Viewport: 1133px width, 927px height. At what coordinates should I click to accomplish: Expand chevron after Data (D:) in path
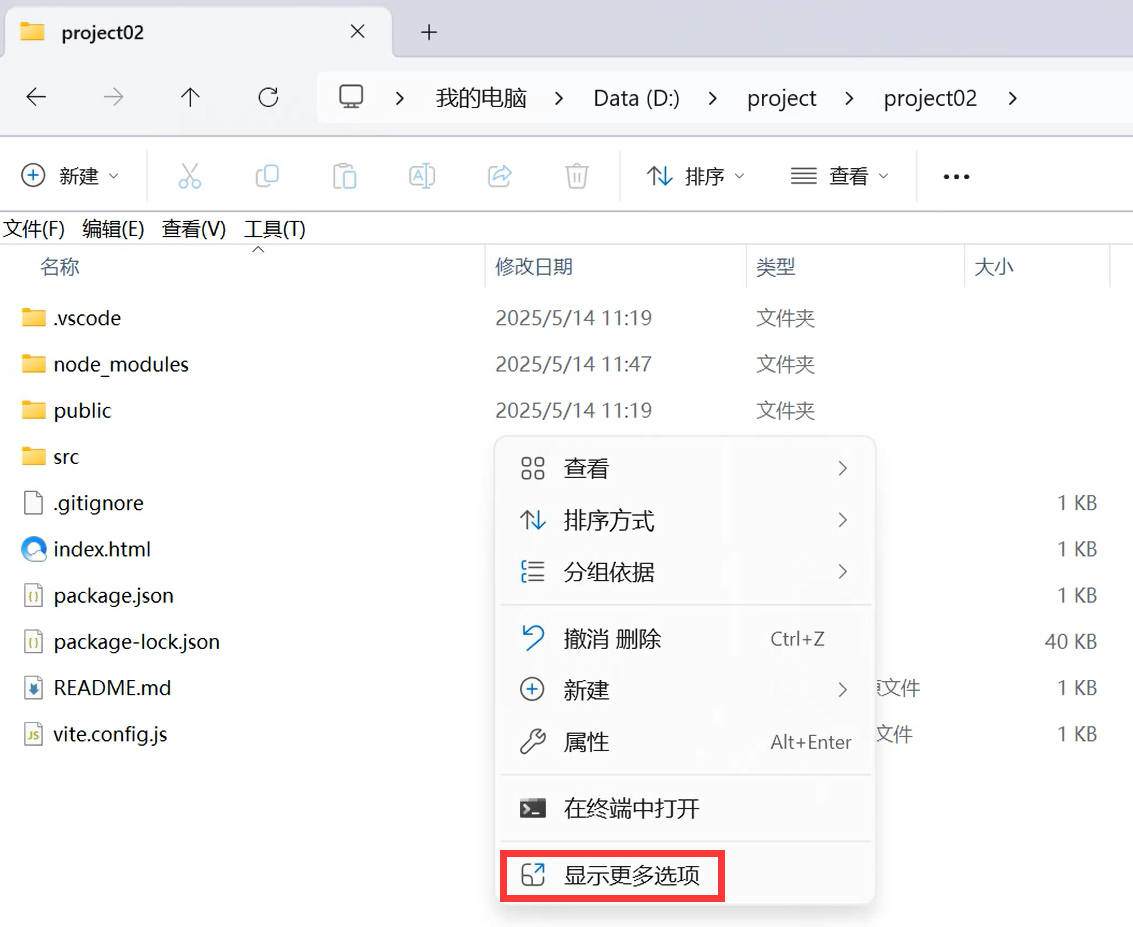pos(712,98)
